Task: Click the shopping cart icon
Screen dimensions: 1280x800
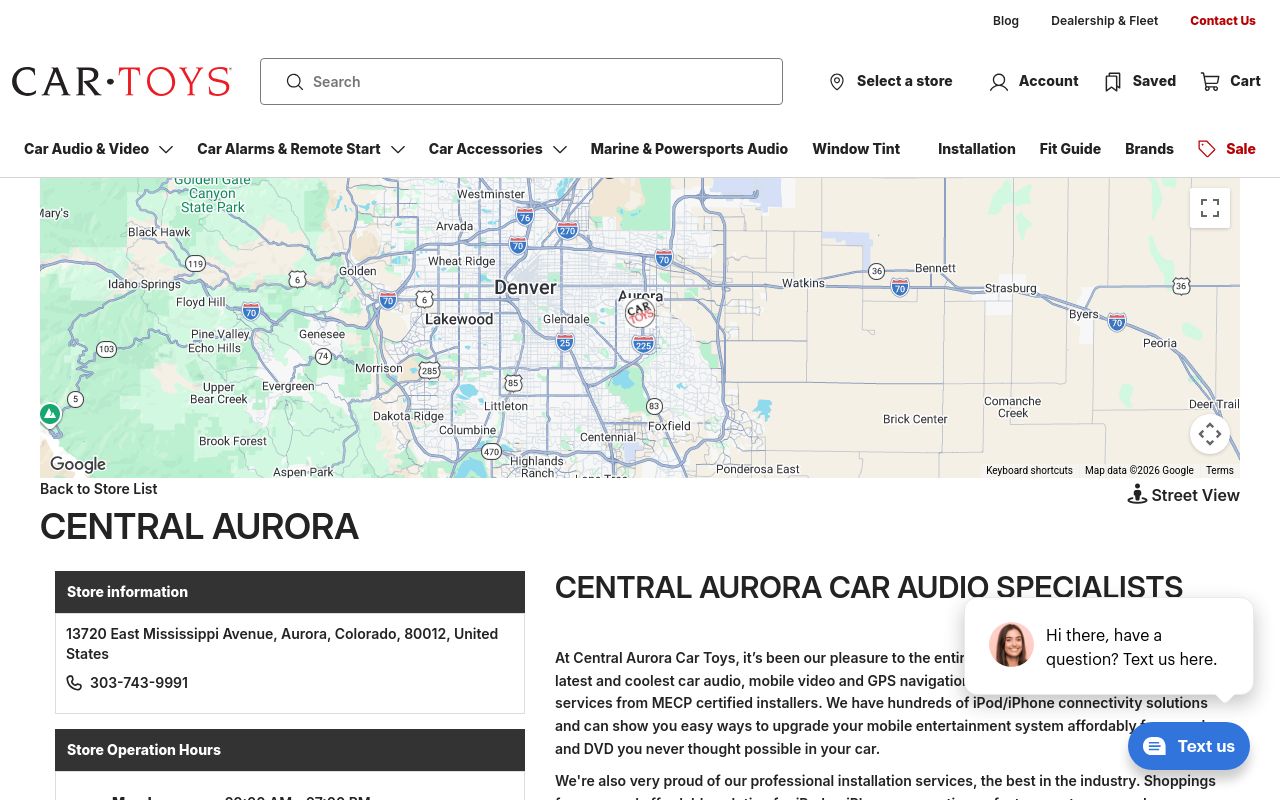Action: [x=1210, y=81]
